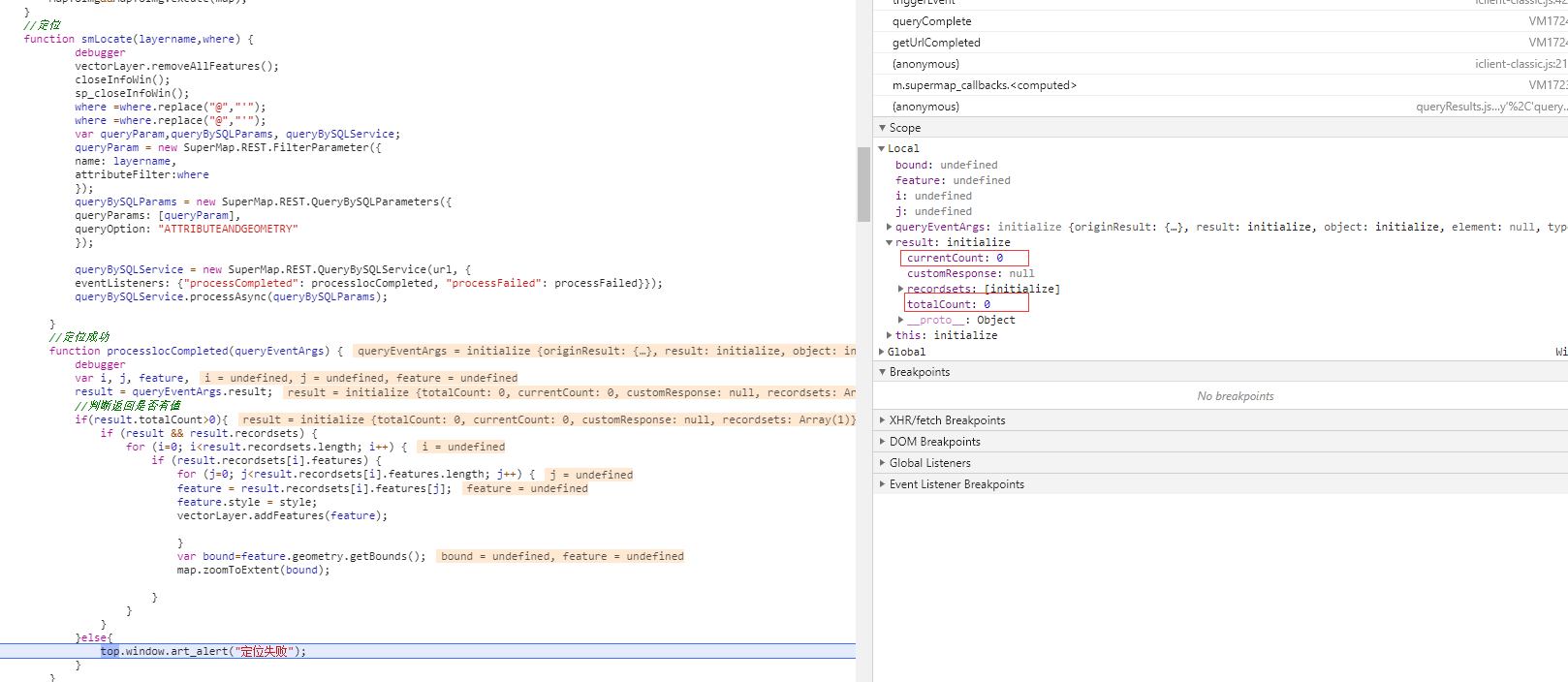The image size is (1568, 682).
Task: Click the 'No breakpoints' message
Action: 1236,396
